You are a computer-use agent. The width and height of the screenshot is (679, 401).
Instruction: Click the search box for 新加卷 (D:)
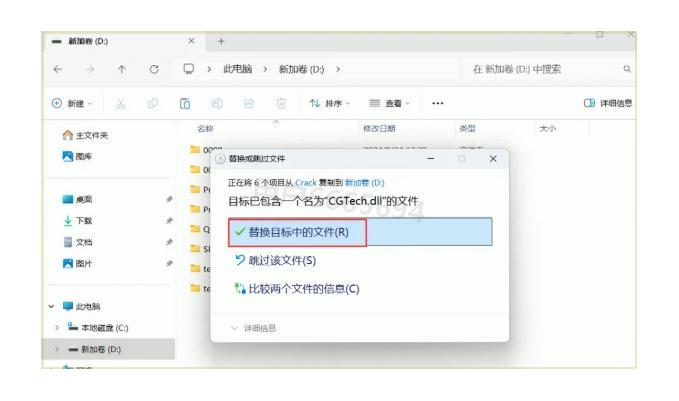point(549,69)
